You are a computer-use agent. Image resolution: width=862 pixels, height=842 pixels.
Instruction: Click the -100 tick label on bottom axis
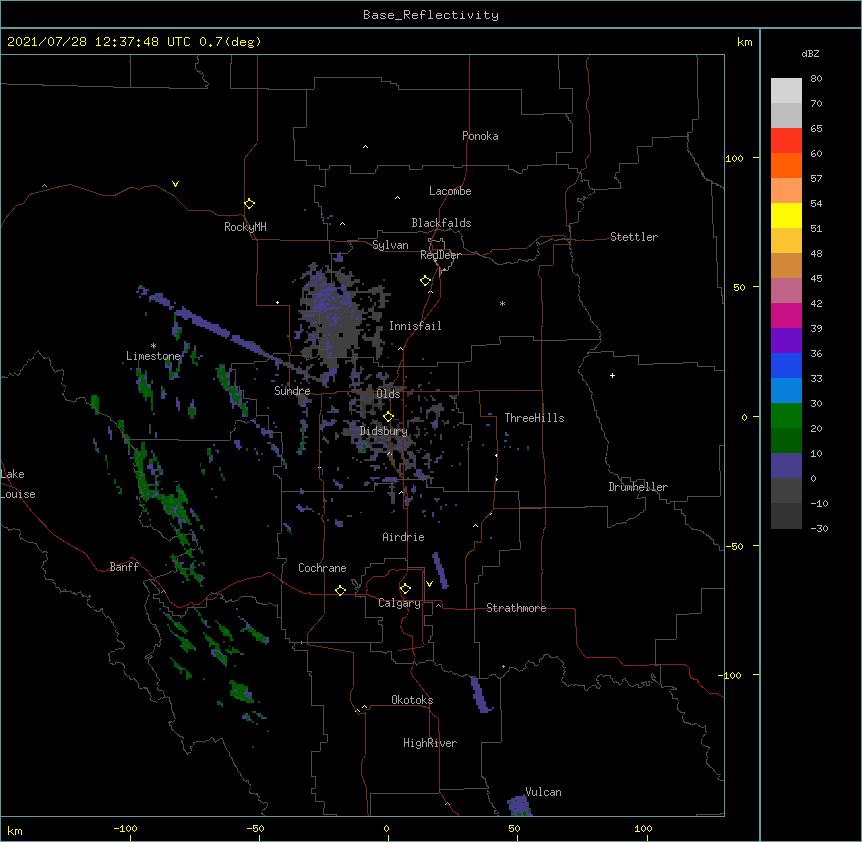coord(125,828)
